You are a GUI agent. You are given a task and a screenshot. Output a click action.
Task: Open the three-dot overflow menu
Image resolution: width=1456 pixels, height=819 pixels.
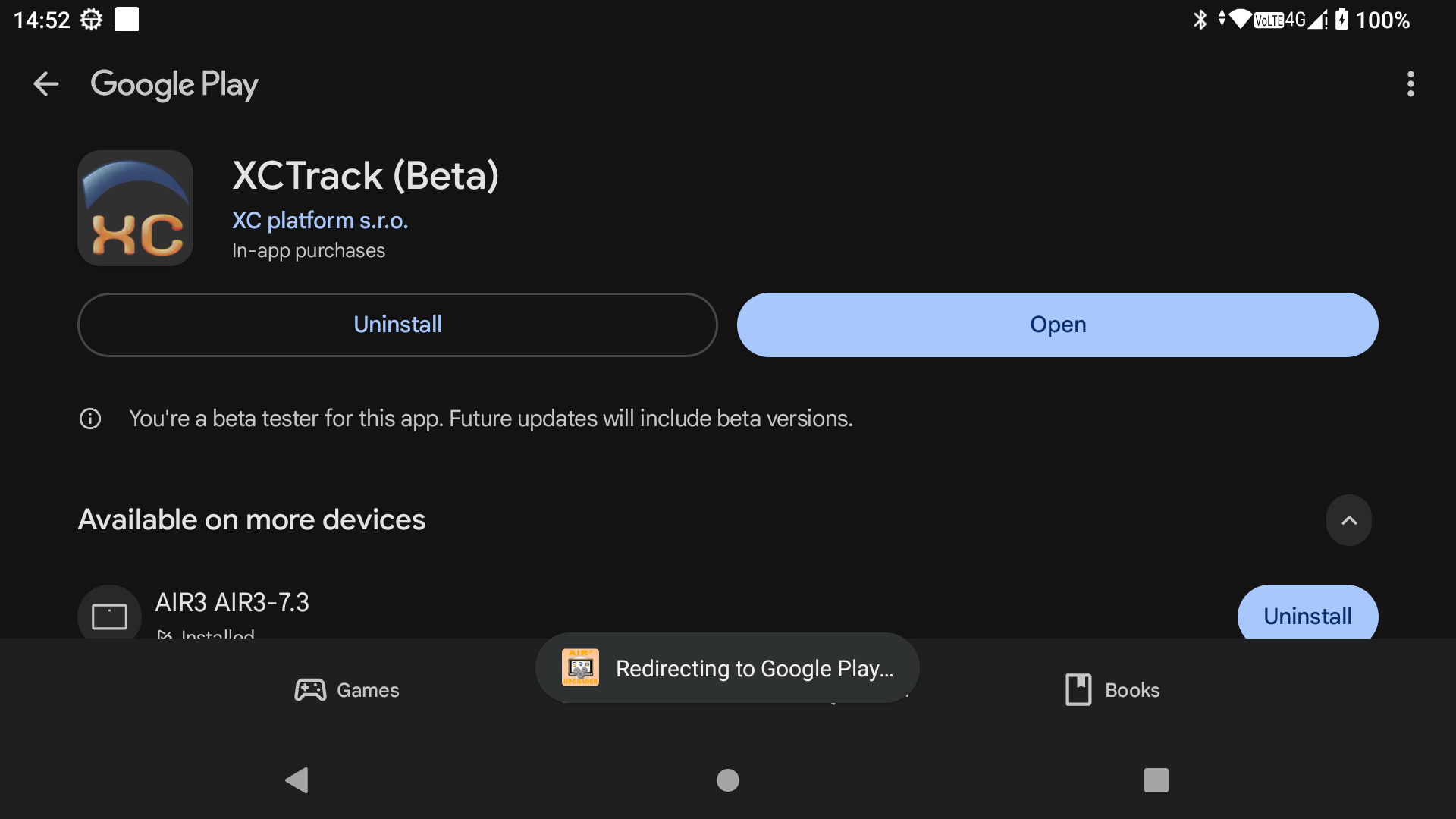pos(1410,84)
